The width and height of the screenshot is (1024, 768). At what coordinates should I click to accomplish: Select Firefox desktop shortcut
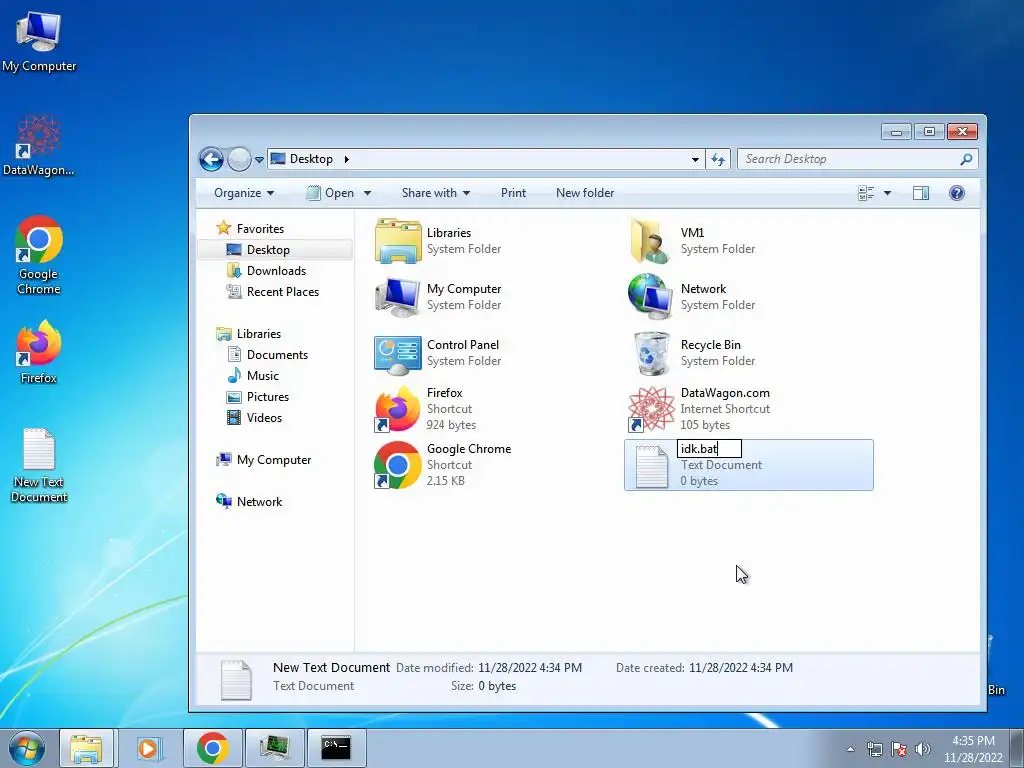pos(39,352)
